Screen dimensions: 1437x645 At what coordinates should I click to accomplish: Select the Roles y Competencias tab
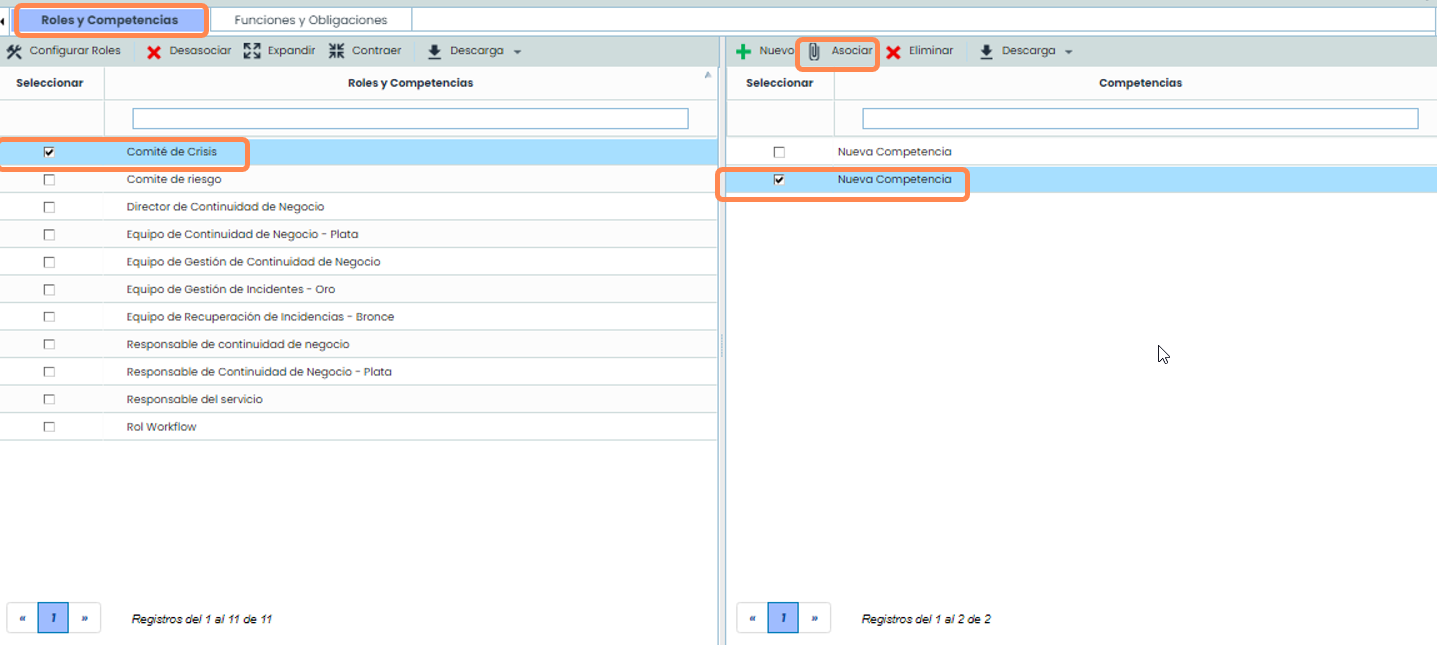coord(109,20)
